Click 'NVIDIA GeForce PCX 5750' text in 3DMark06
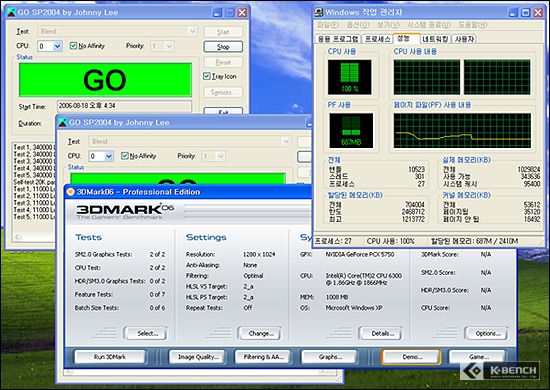 (360, 254)
